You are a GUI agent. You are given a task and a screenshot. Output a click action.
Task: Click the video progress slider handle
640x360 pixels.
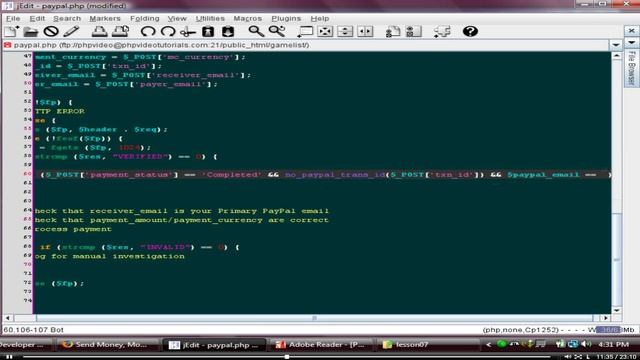[x=287, y=357]
